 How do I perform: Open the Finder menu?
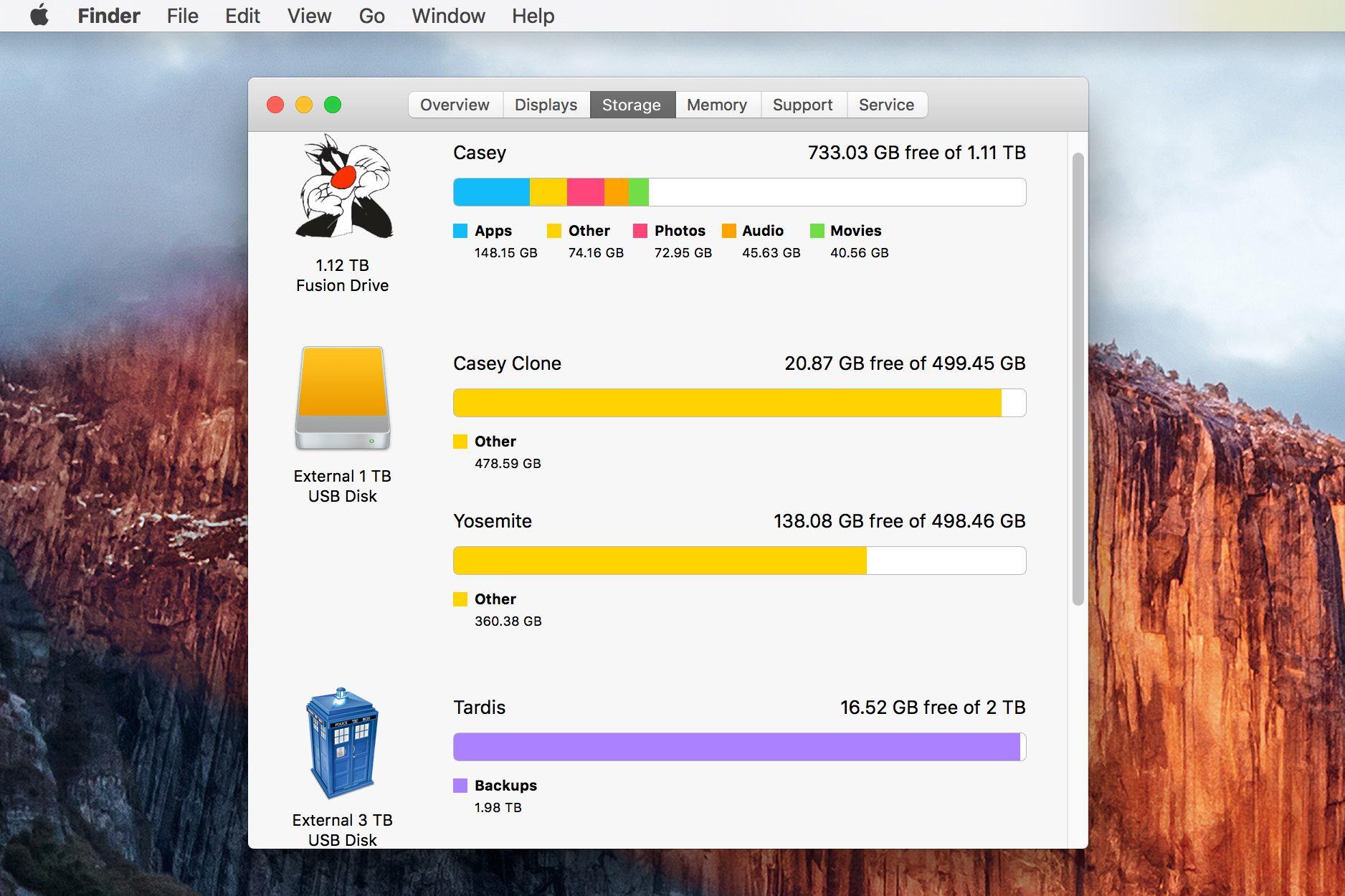[x=109, y=16]
